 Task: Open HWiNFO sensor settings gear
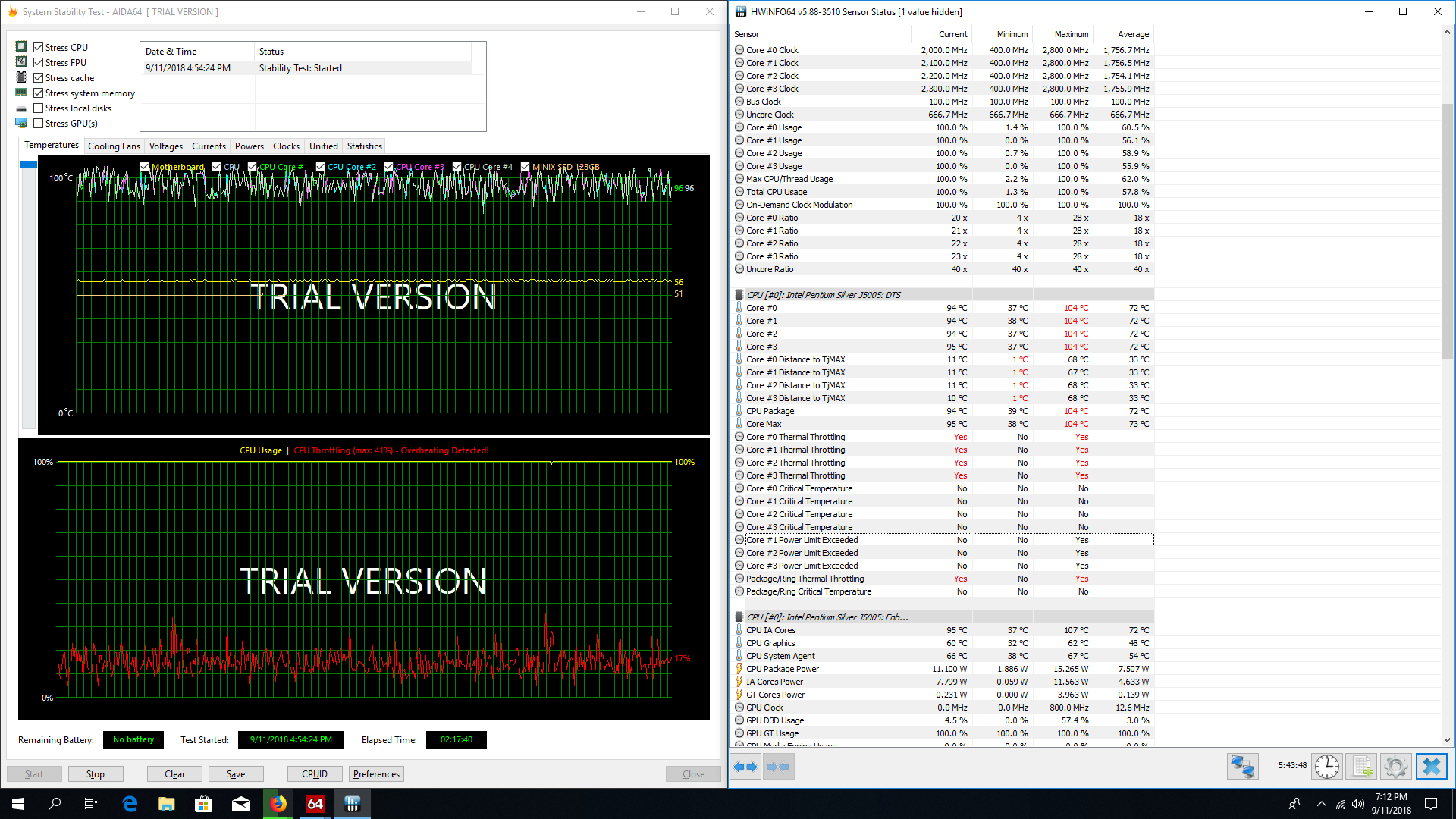(x=1395, y=767)
